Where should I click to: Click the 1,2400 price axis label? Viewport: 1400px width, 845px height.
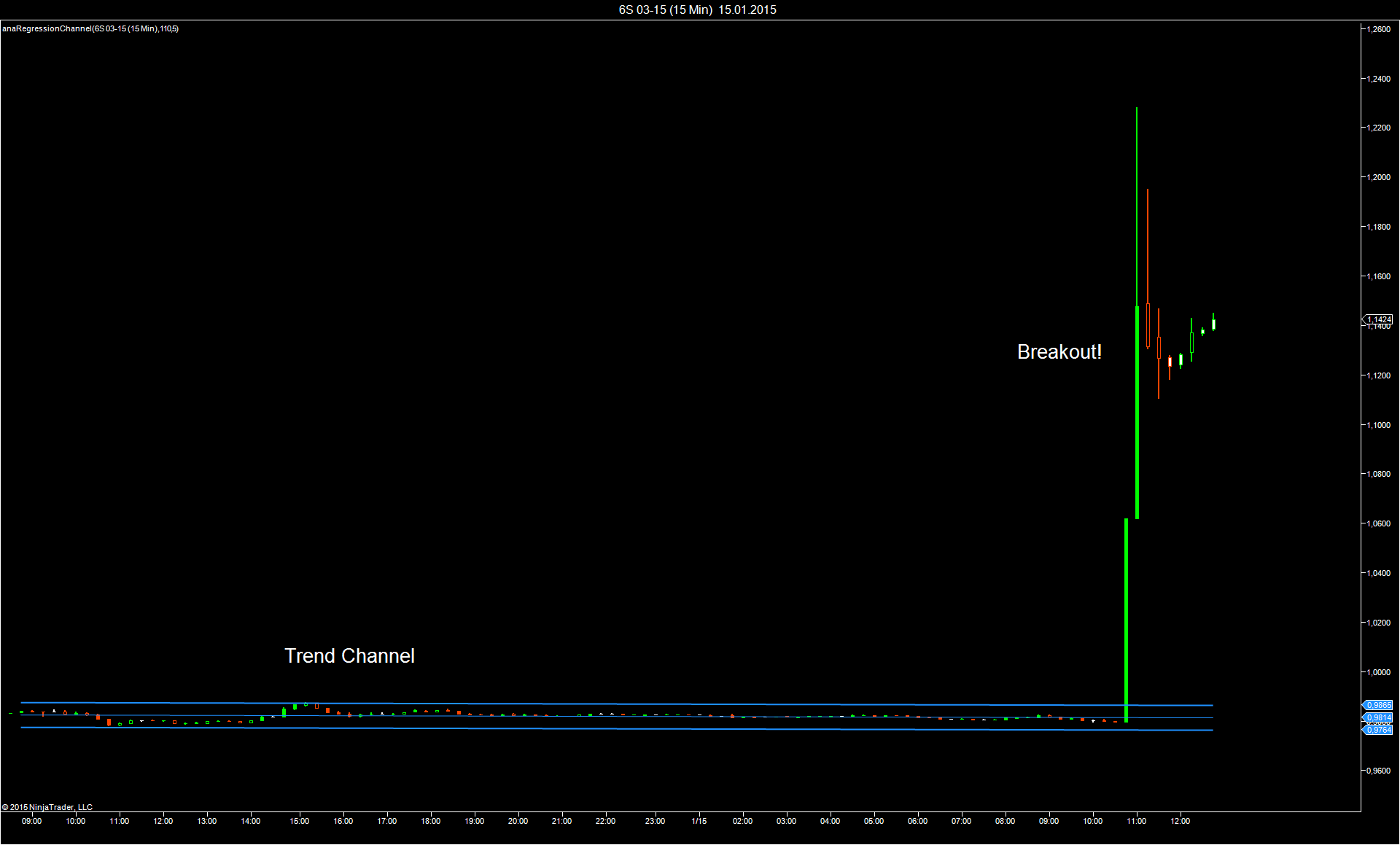tap(1378, 79)
